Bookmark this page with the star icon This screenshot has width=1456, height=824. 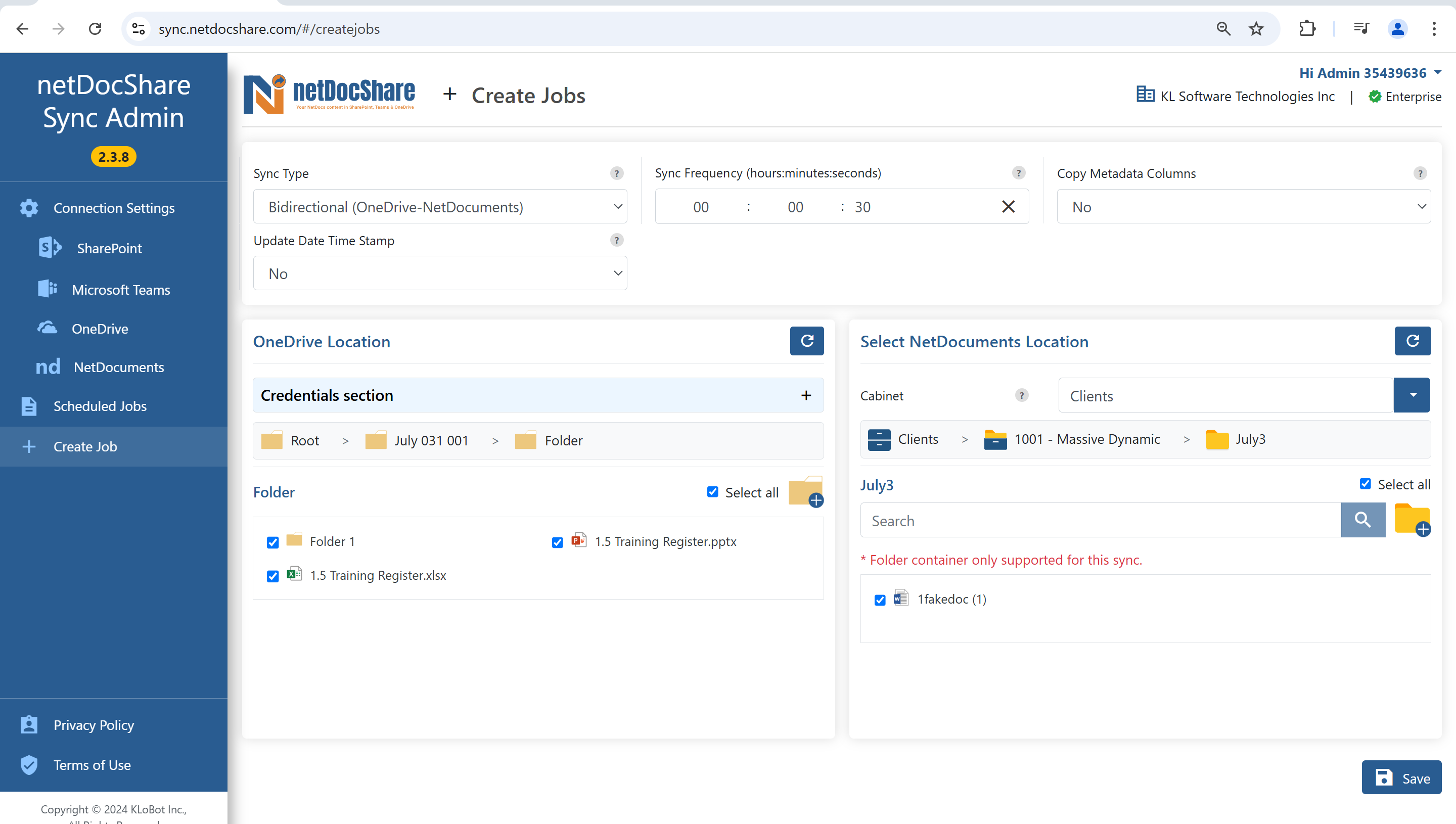(x=1256, y=28)
